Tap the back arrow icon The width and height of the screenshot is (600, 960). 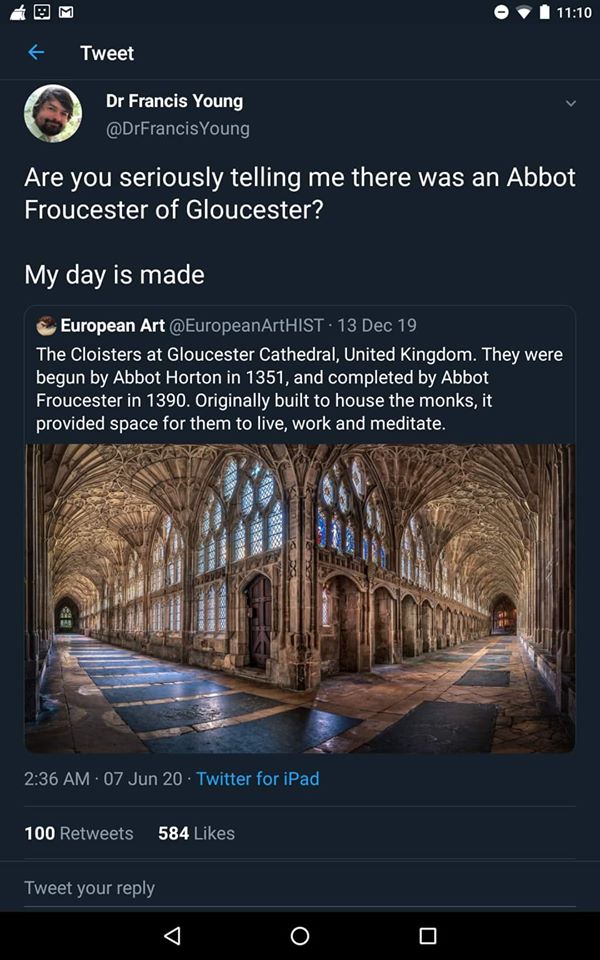tap(36, 52)
